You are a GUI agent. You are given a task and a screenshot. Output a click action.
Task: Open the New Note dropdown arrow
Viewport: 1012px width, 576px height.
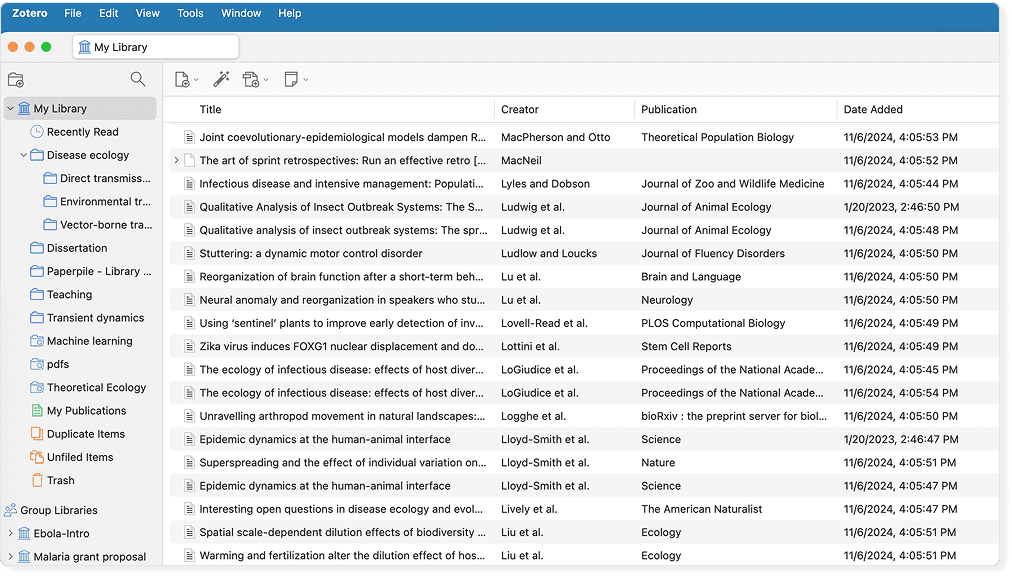coord(306,80)
